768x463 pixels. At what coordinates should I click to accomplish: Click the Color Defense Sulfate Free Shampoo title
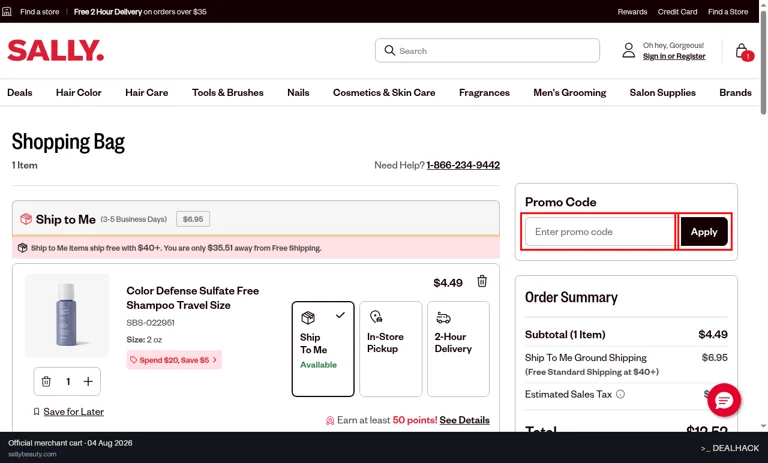192,298
